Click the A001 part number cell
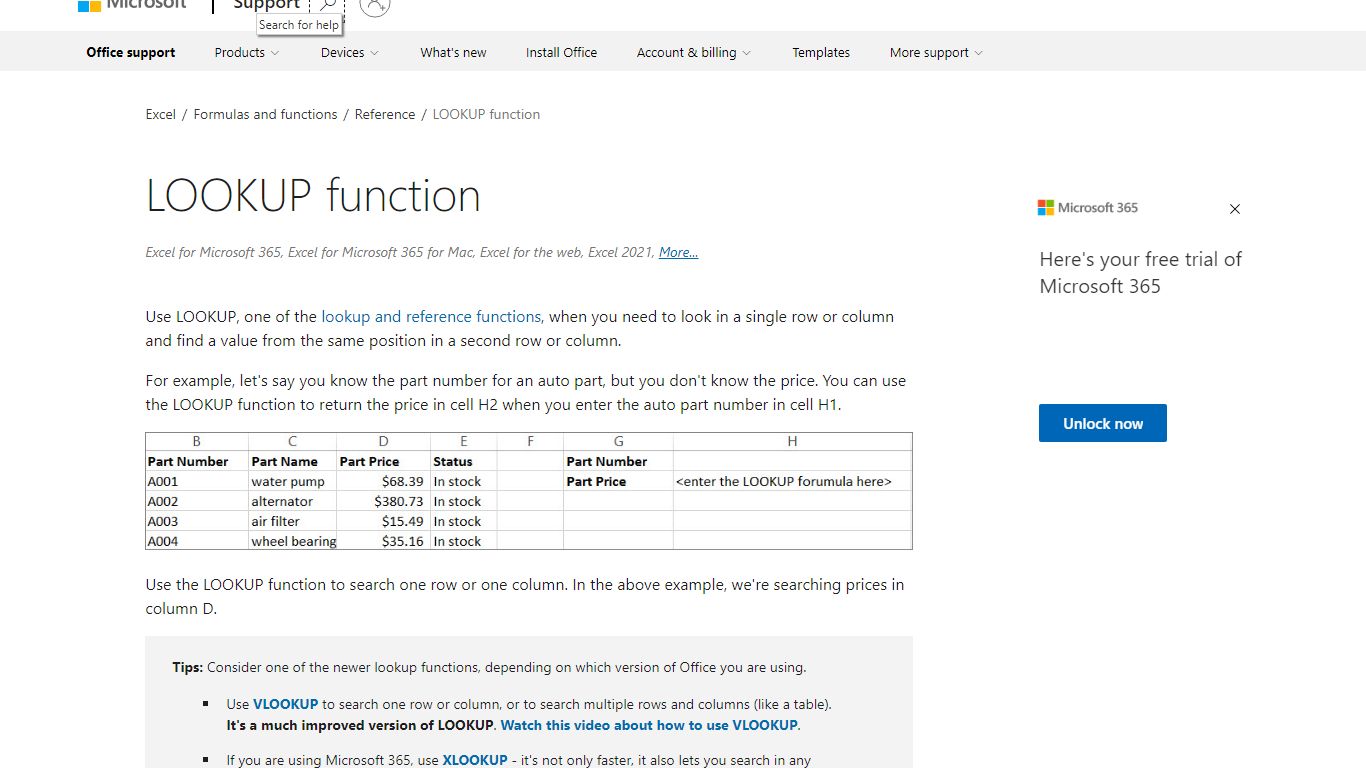The width and height of the screenshot is (1366, 768). pos(197,481)
